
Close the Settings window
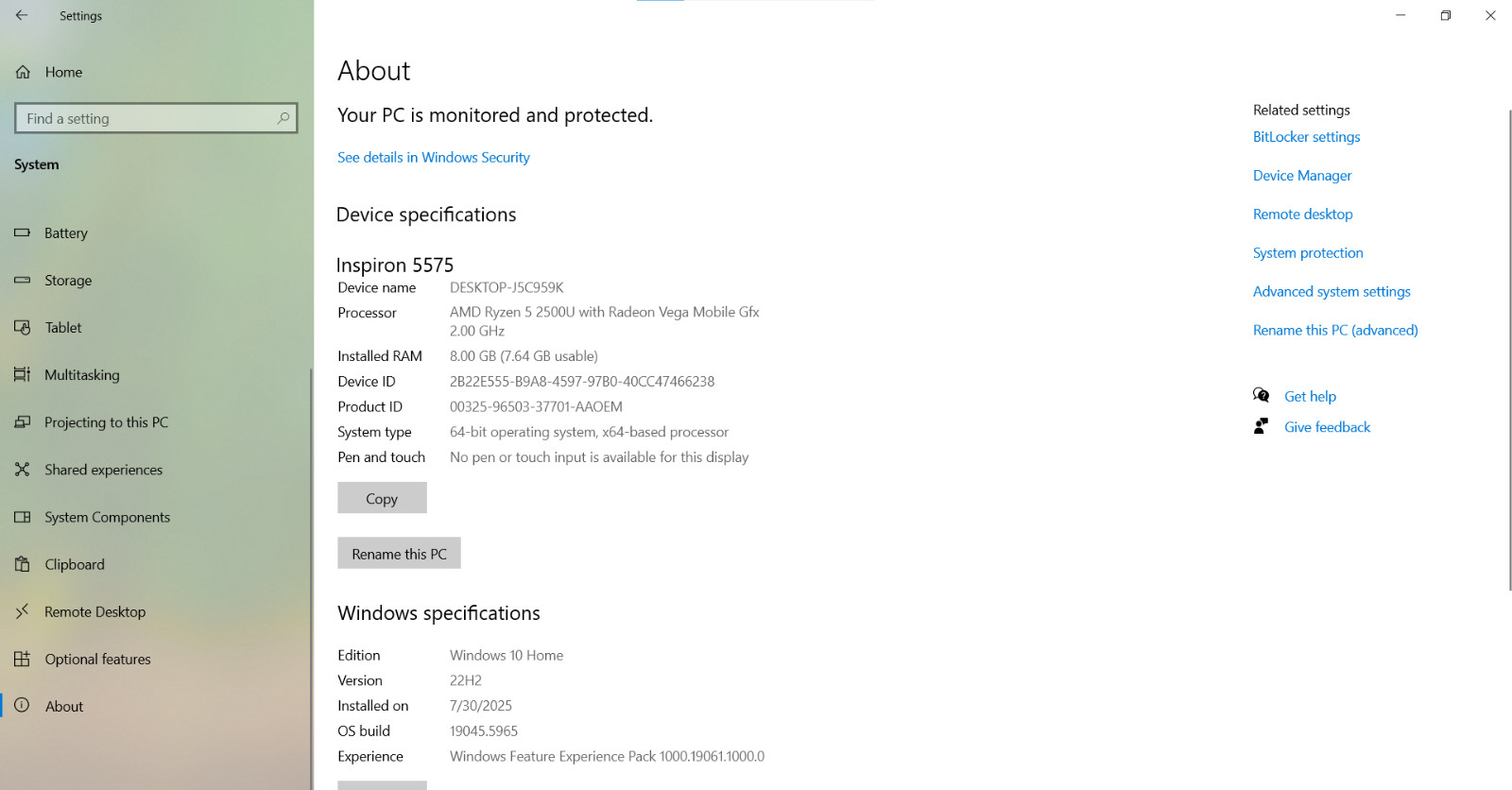click(1490, 15)
